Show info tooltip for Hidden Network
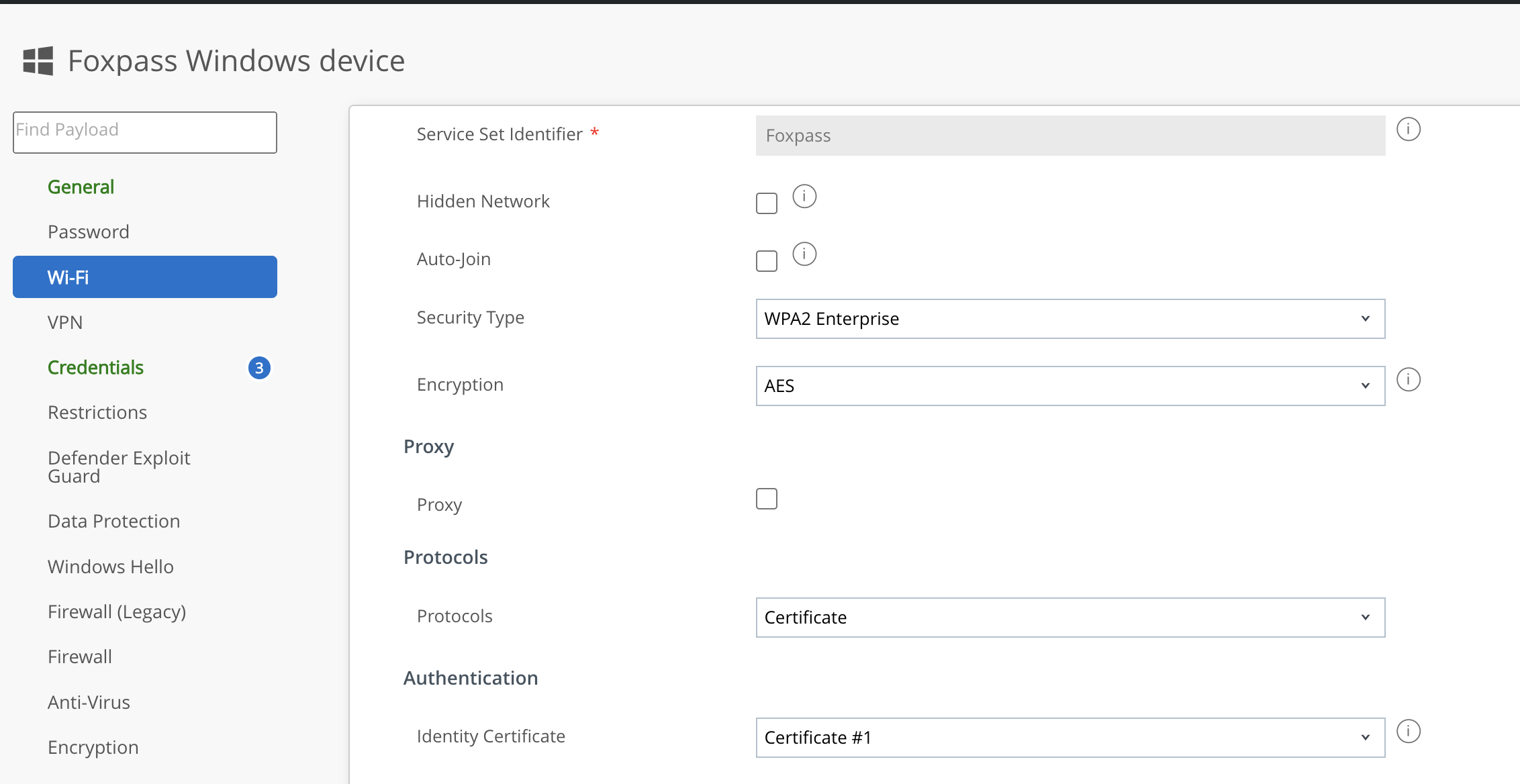The width and height of the screenshot is (1520, 784). [804, 196]
